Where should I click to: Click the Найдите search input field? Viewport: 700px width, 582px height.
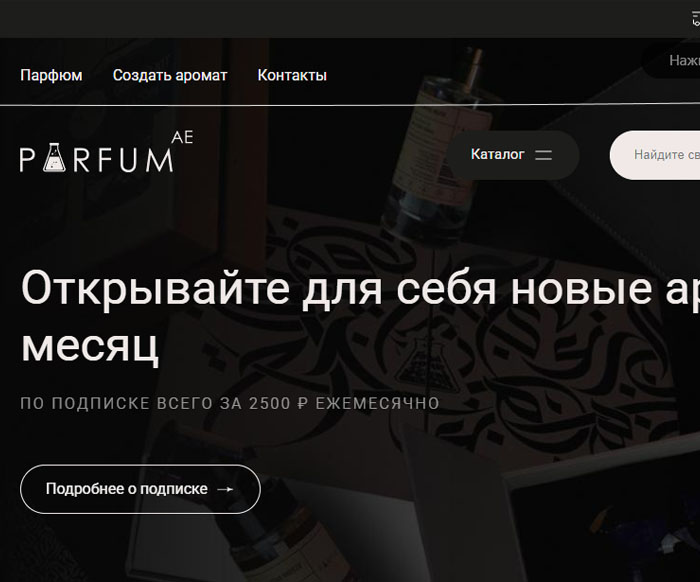(655, 155)
